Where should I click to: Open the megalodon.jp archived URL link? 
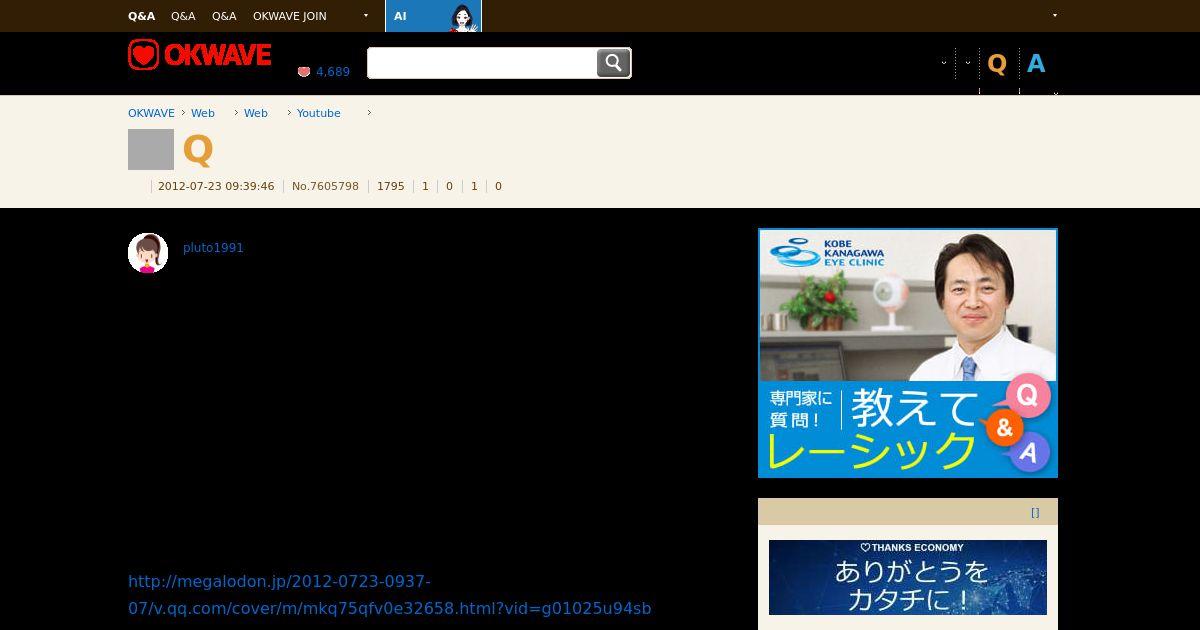390,595
